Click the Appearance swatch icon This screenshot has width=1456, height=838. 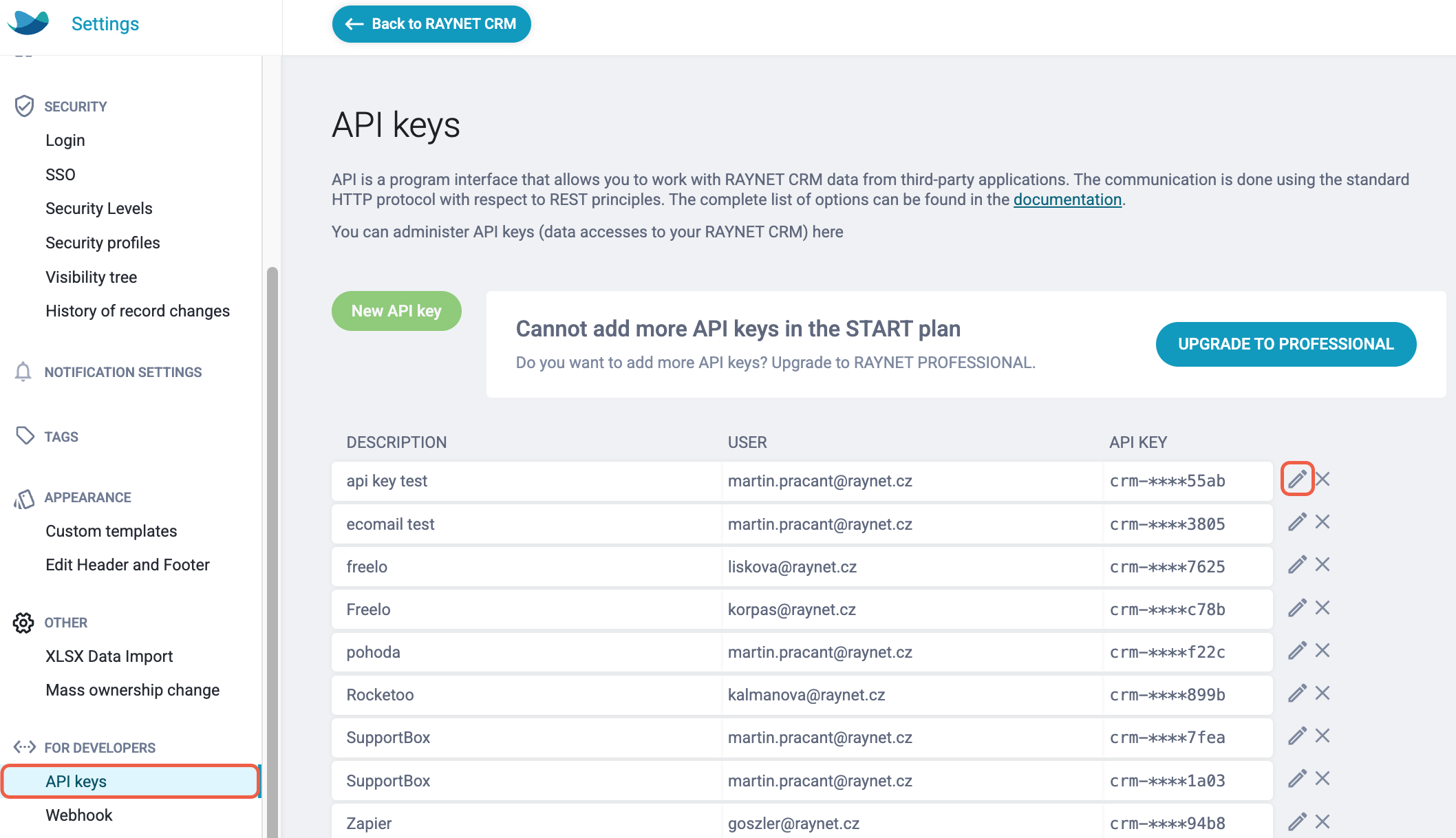[24, 499]
